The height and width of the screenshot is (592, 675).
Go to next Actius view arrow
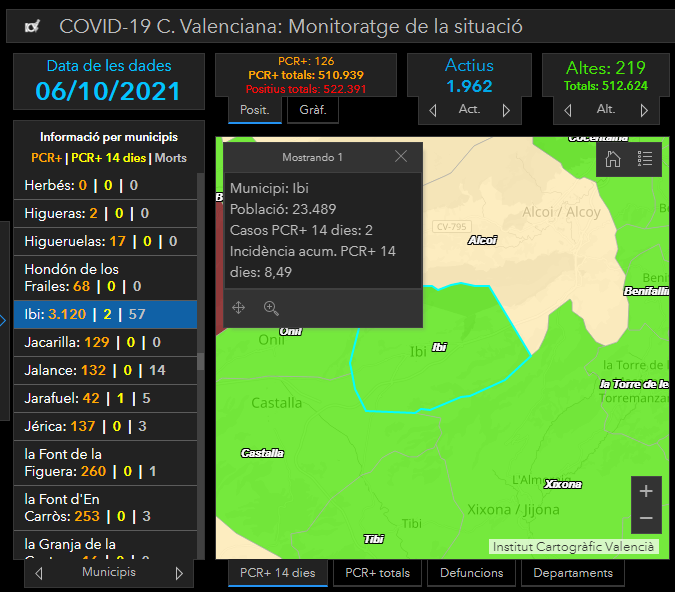506,110
